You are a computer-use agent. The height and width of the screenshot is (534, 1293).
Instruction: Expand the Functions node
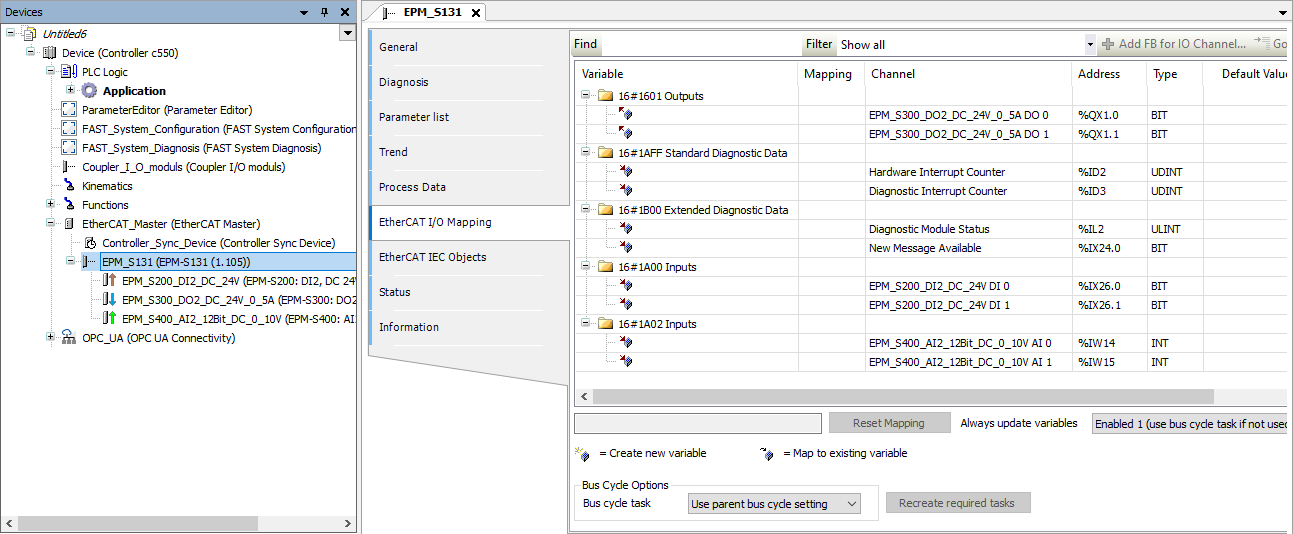pos(51,205)
